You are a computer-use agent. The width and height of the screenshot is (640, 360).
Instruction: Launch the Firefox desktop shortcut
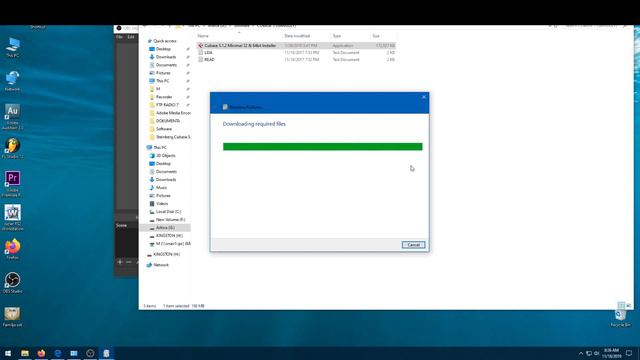(x=13, y=249)
